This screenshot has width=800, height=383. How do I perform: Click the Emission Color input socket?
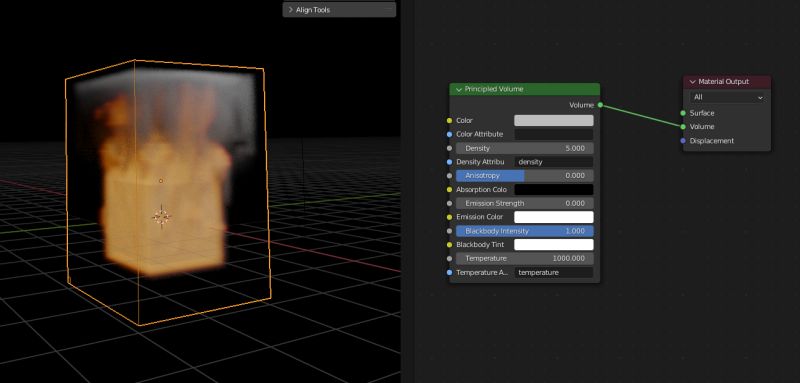pos(449,217)
